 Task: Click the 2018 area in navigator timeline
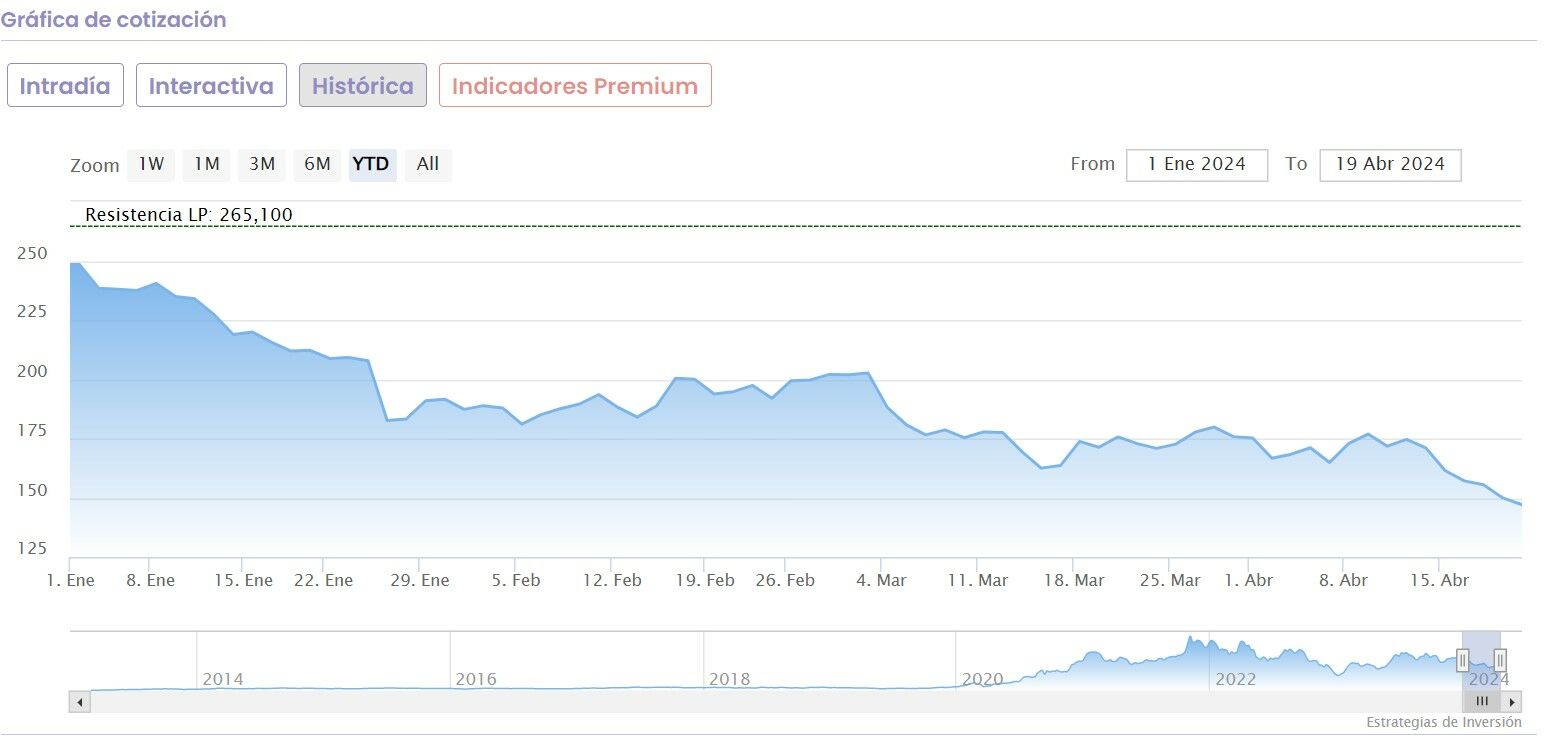[729, 679]
